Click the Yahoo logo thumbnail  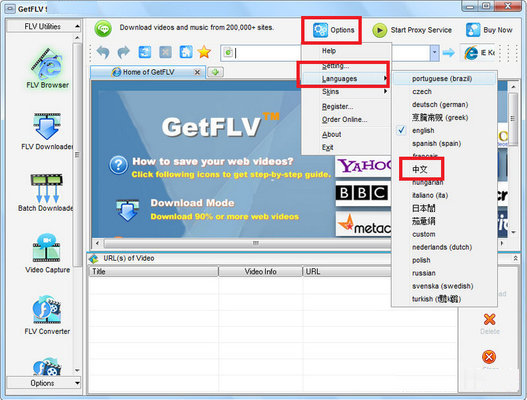tap(364, 166)
